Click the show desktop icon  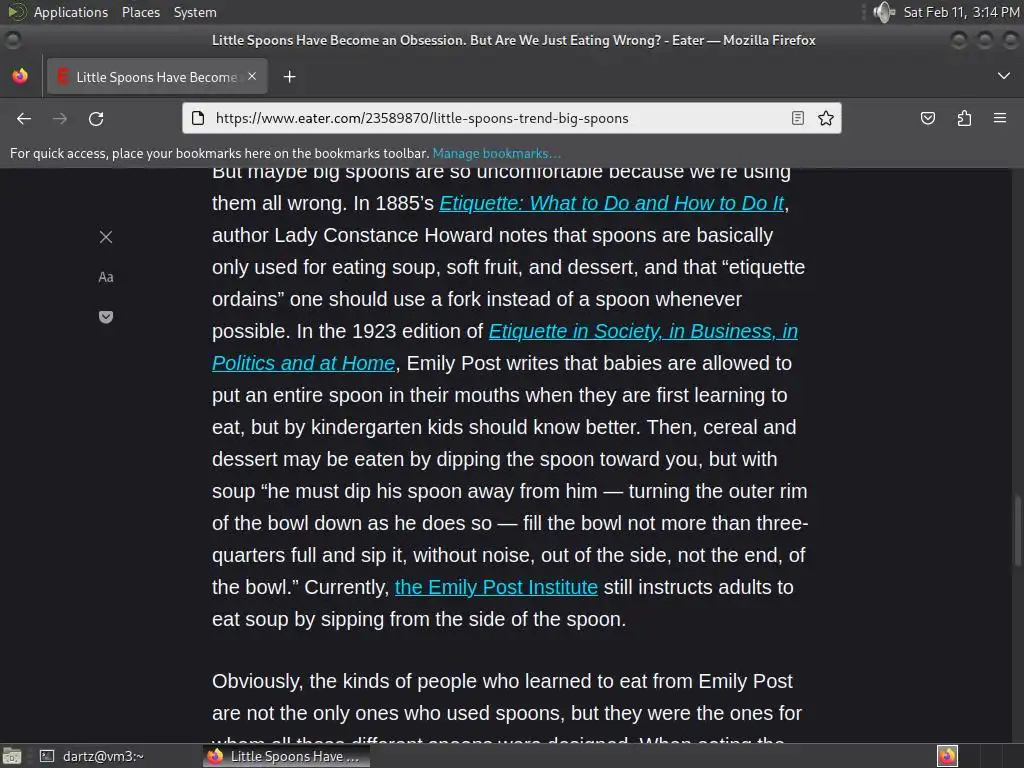click(12, 756)
